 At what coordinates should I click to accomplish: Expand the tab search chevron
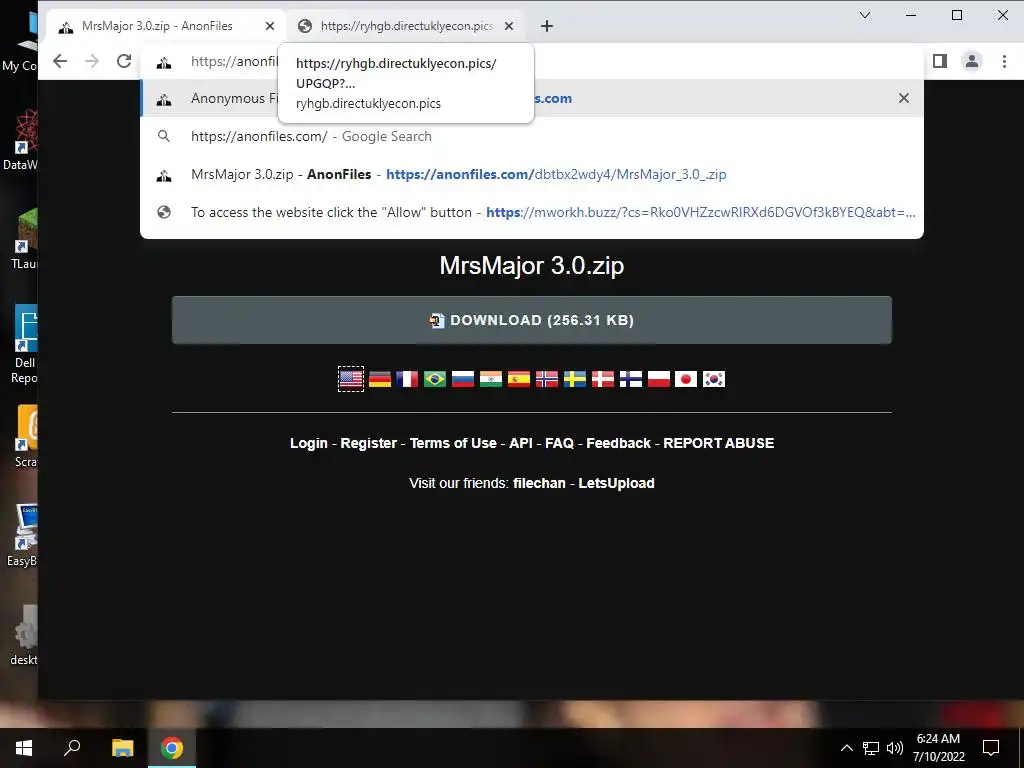865,15
